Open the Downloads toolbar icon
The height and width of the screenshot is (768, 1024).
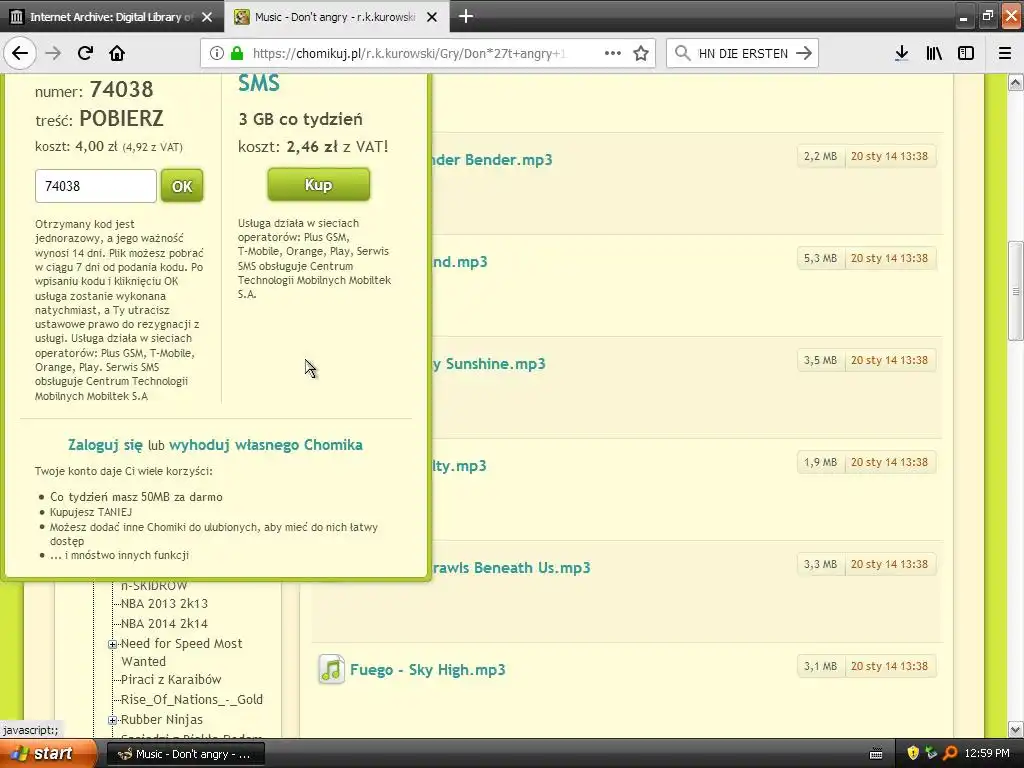[x=902, y=53]
